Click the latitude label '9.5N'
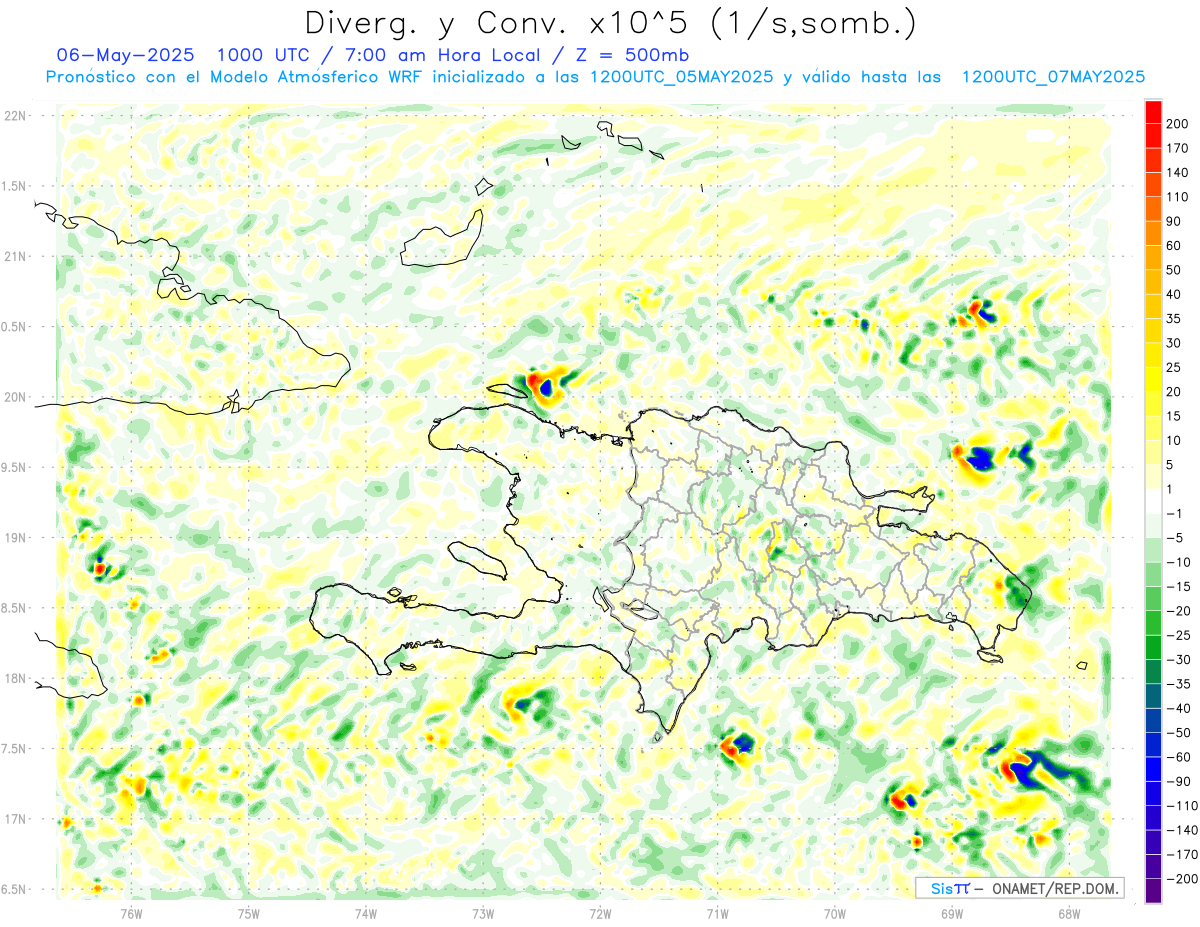The image size is (1200, 927). tap(15, 467)
